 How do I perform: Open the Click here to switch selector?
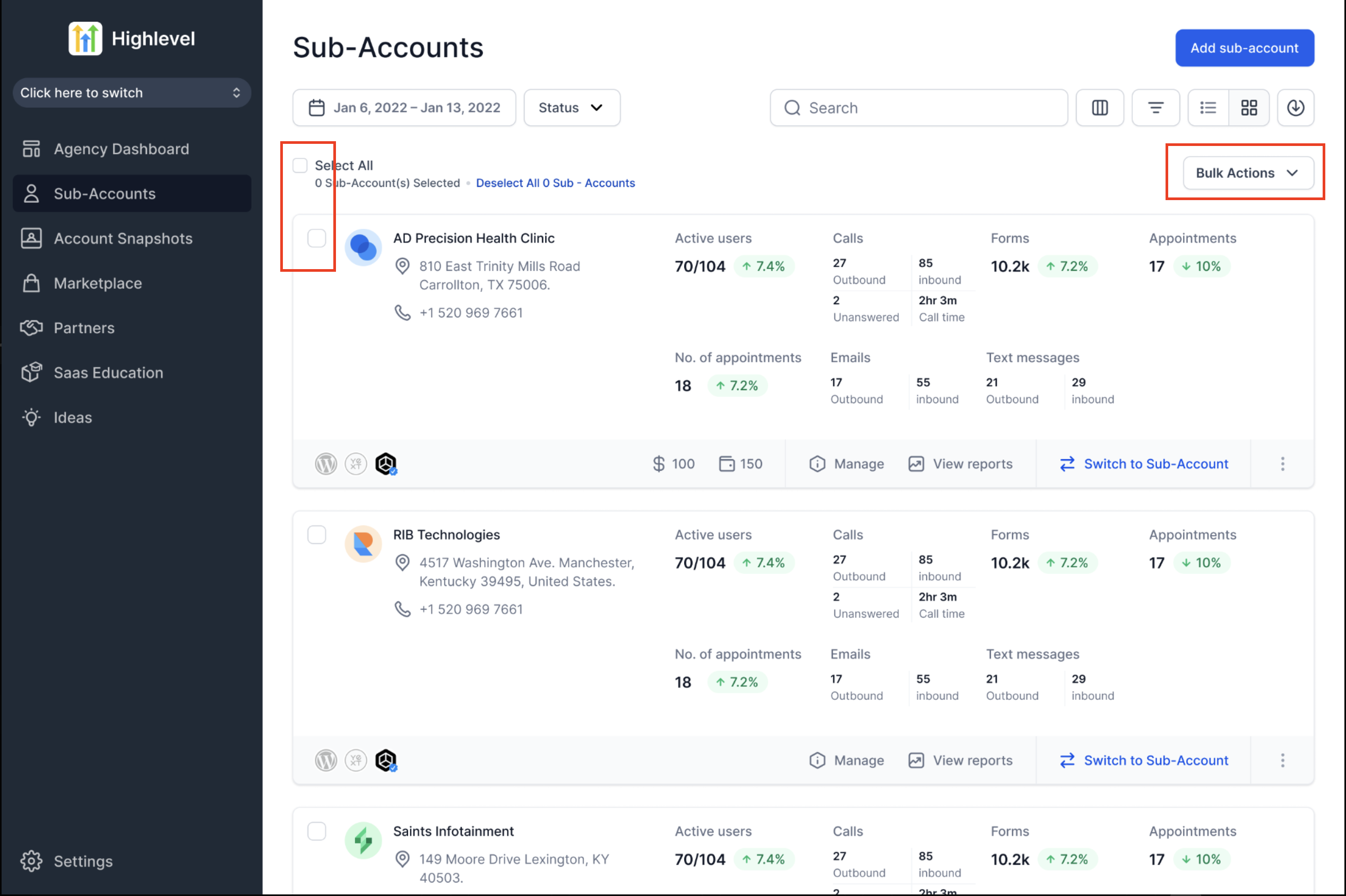click(x=132, y=92)
